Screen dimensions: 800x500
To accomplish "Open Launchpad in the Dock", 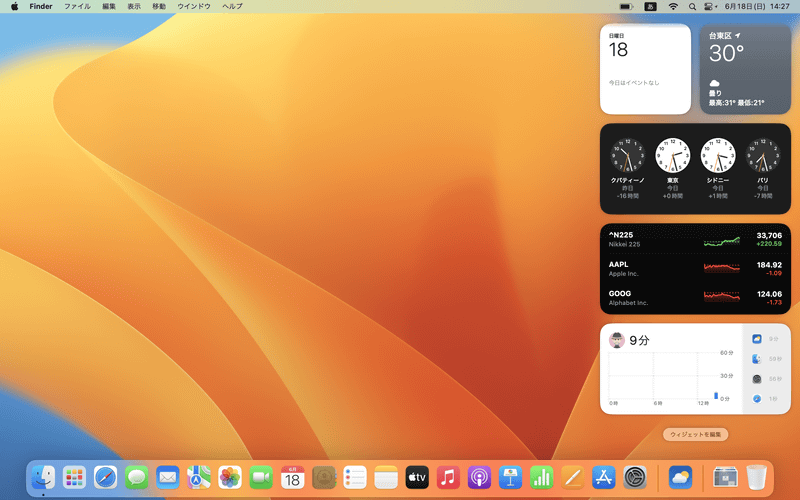I will [74, 478].
